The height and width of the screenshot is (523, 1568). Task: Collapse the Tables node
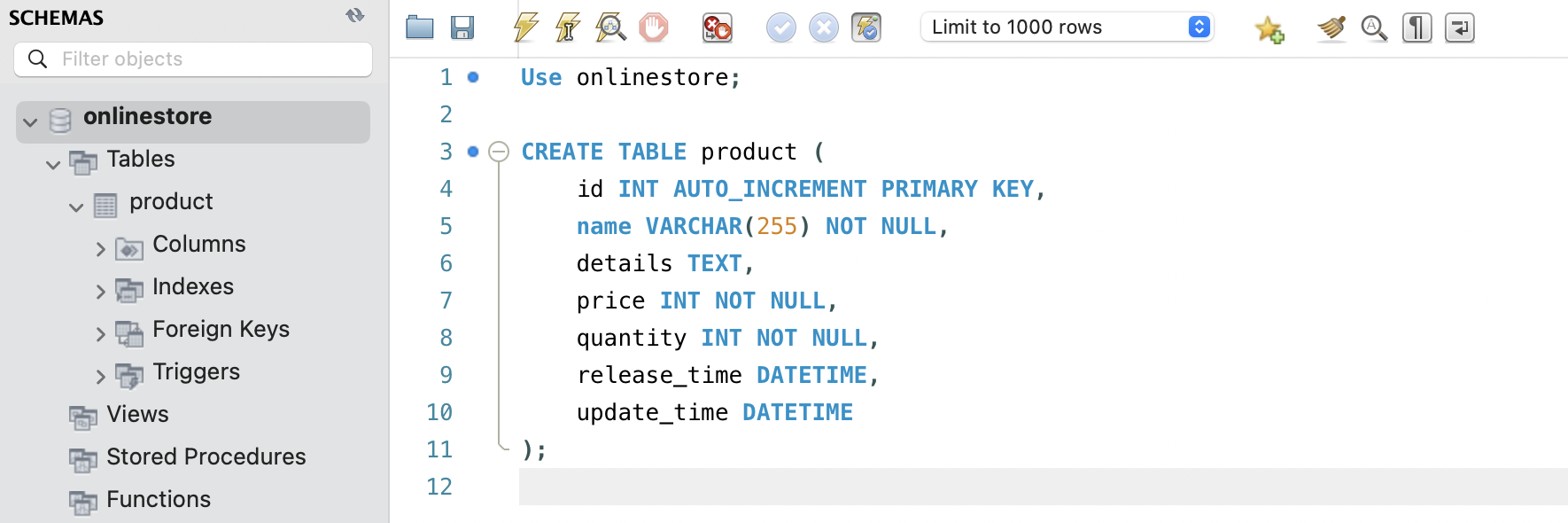point(53,165)
